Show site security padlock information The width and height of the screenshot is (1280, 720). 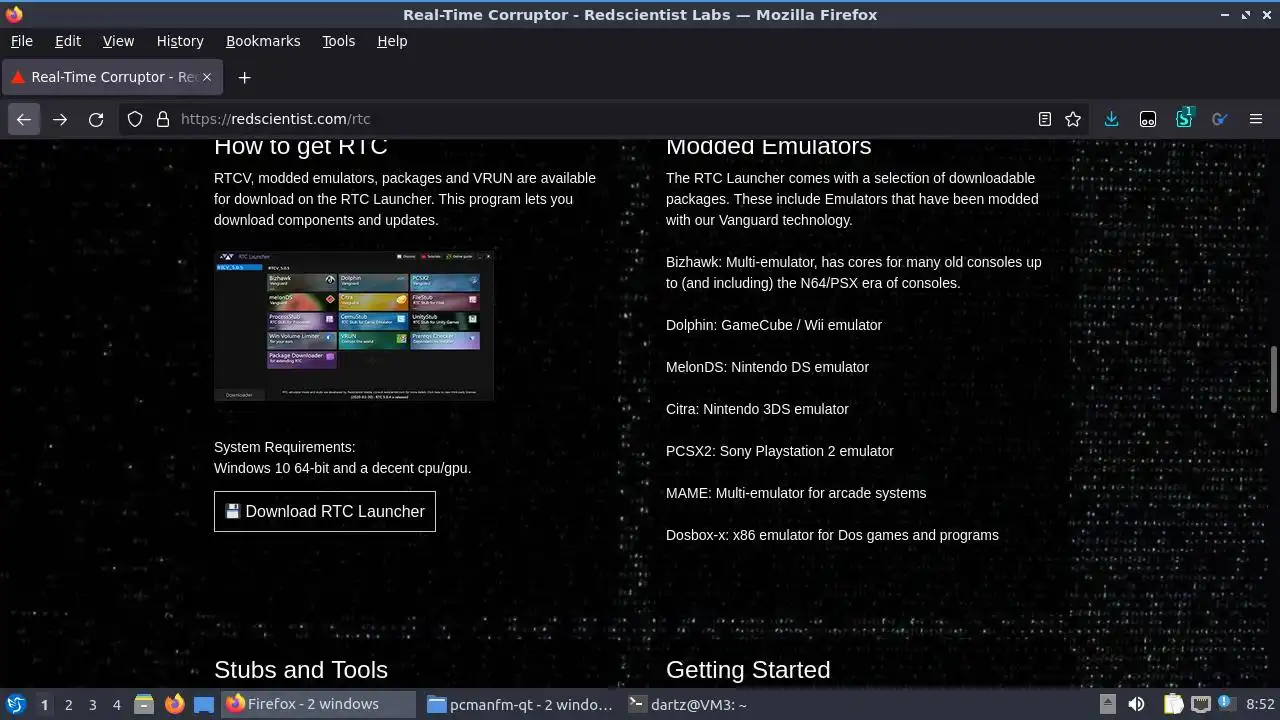(163, 119)
